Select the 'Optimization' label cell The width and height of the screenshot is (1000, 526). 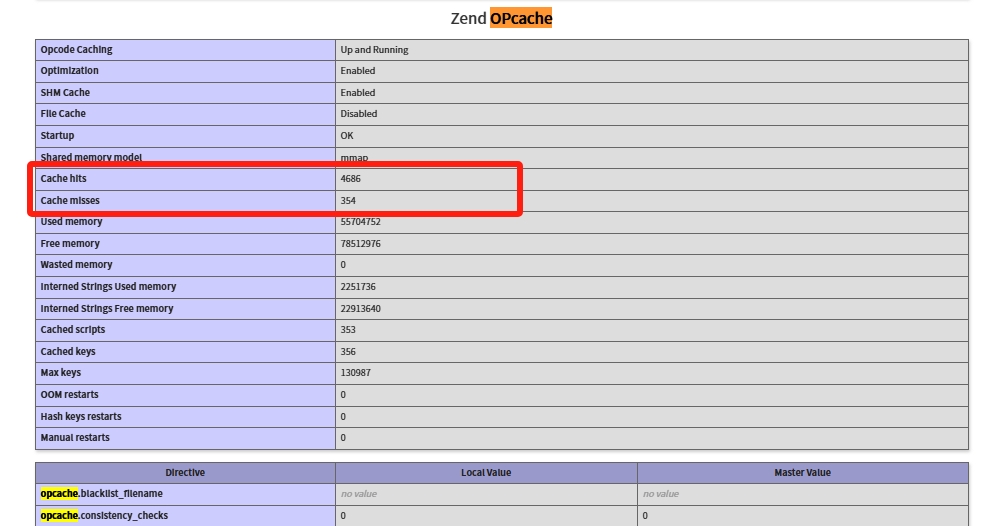tap(185, 71)
